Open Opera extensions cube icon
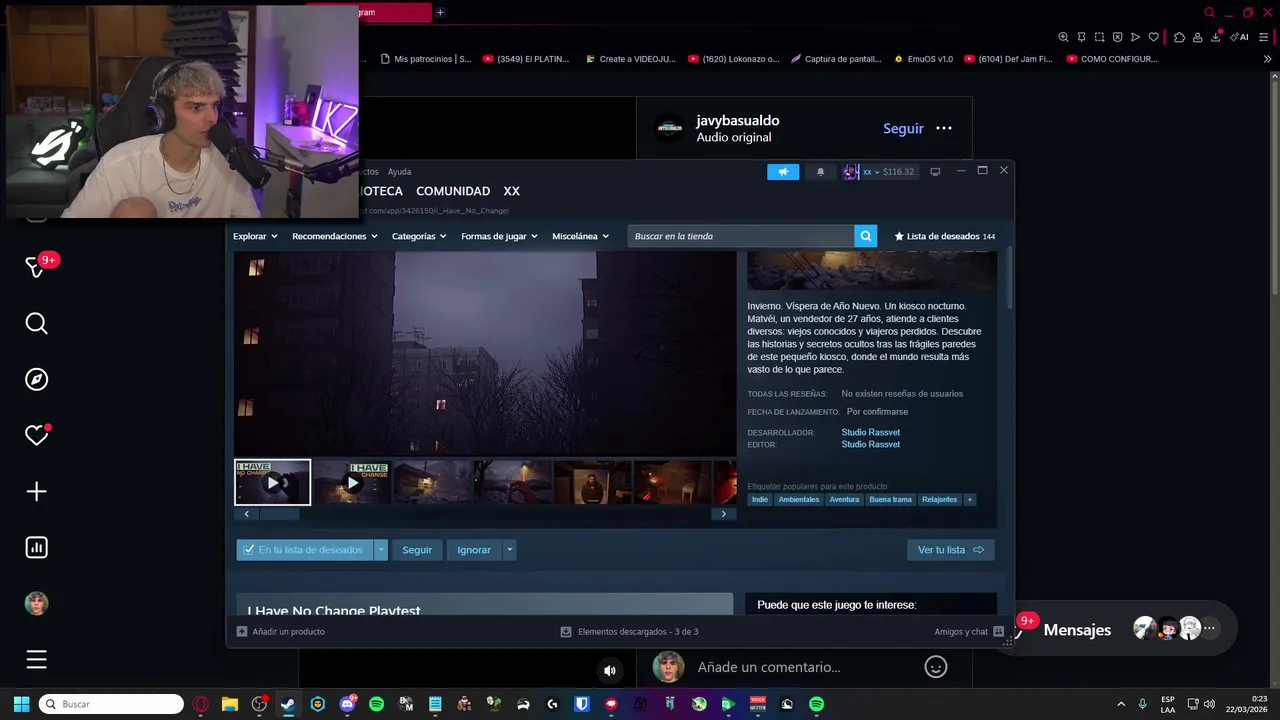The image size is (1280, 720). tap(1179, 37)
